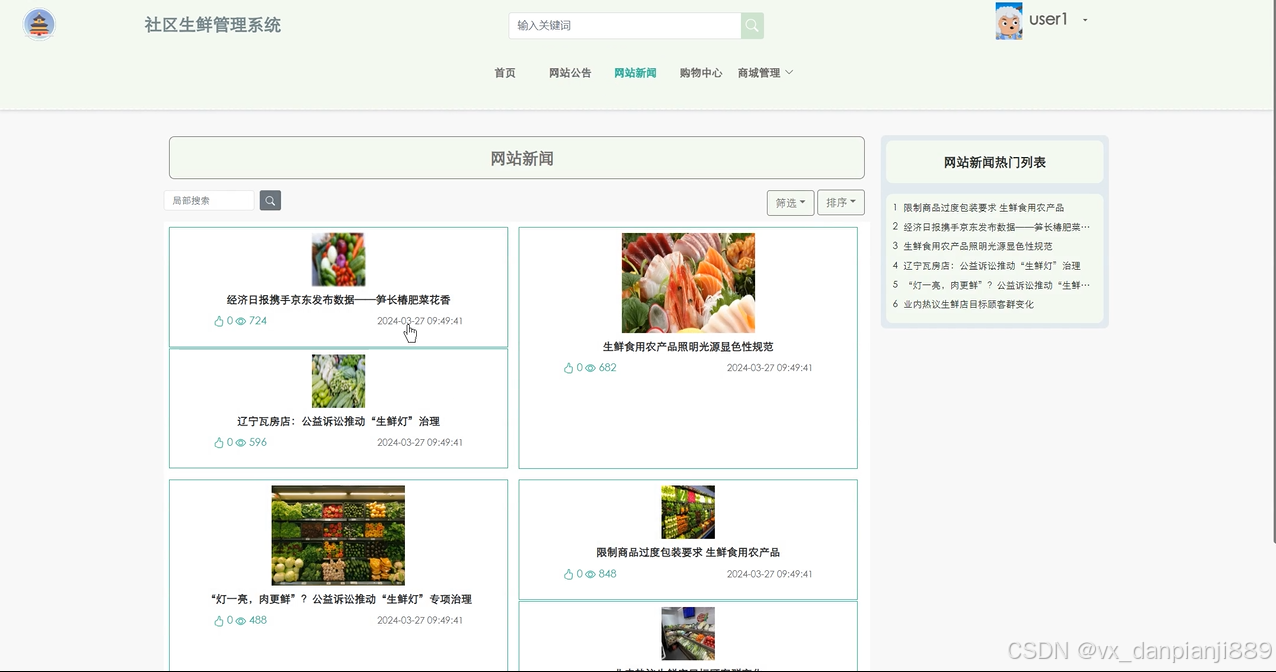Like the 经济日报携手京东 news article
1276x672 pixels.
219,321
